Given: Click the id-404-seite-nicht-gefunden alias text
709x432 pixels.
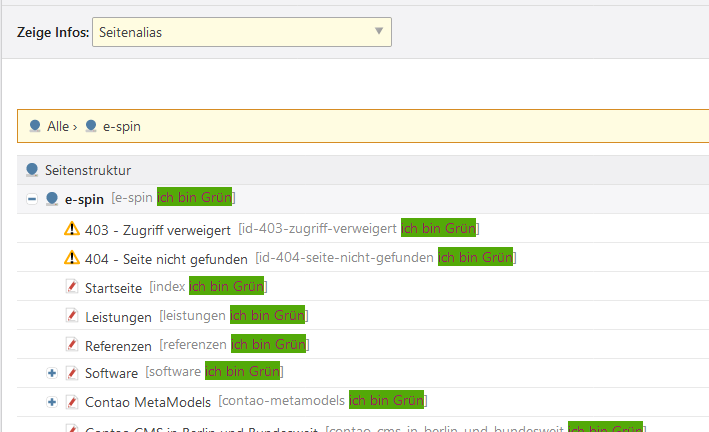Looking at the screenshot, I should [x=346, y=257].
